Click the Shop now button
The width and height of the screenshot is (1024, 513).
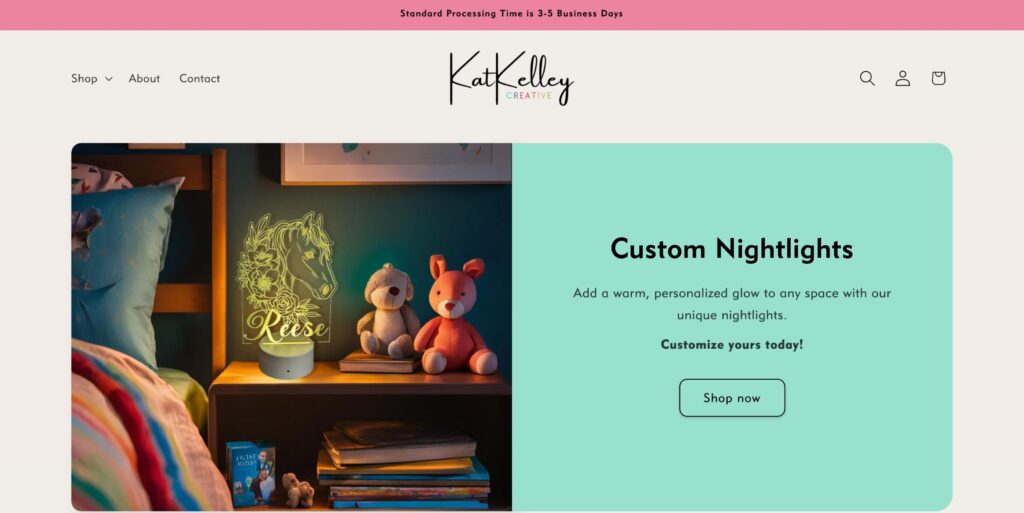[731, 397]
